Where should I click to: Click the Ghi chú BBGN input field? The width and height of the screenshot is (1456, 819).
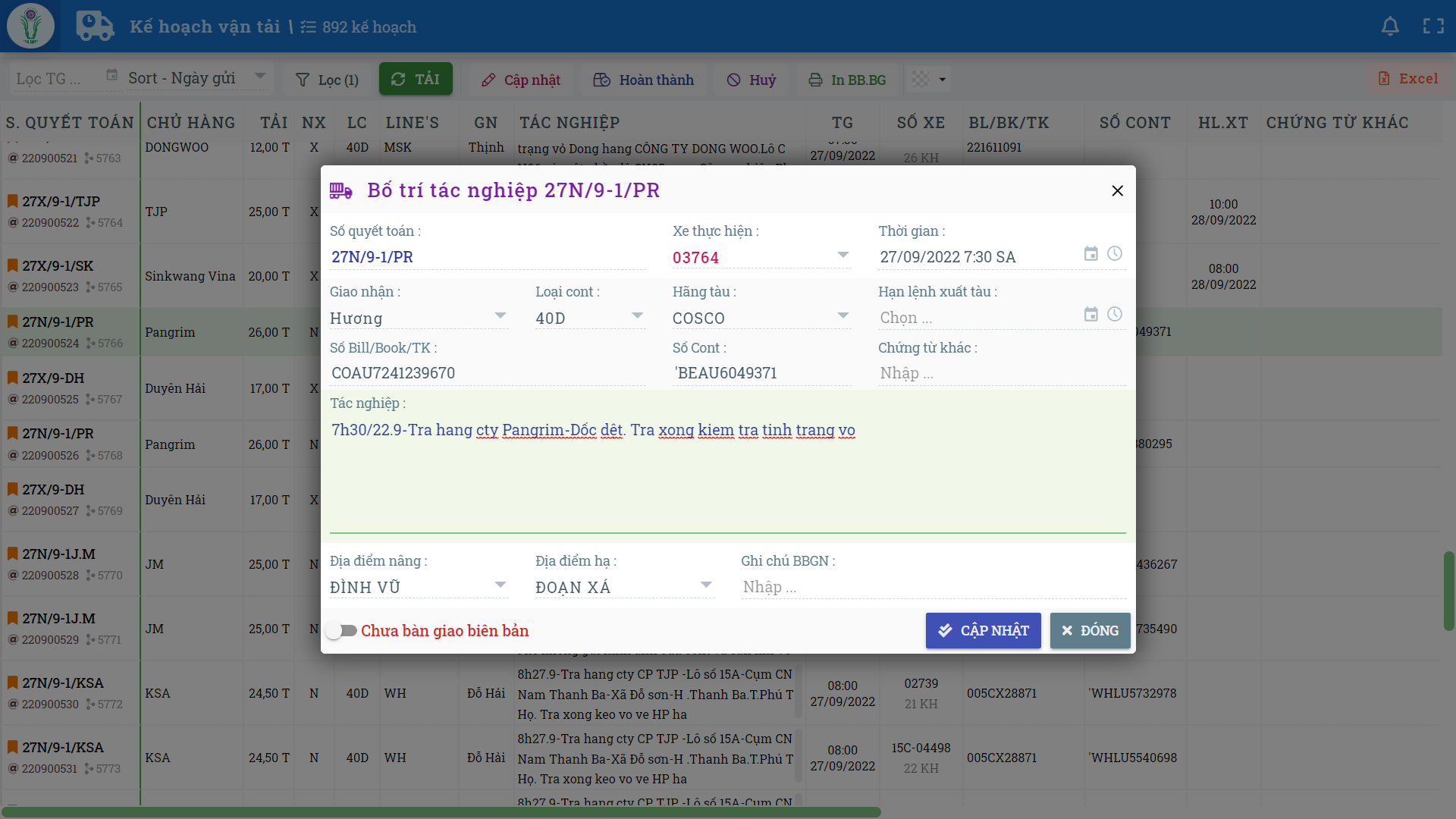(x=933, y=587)
